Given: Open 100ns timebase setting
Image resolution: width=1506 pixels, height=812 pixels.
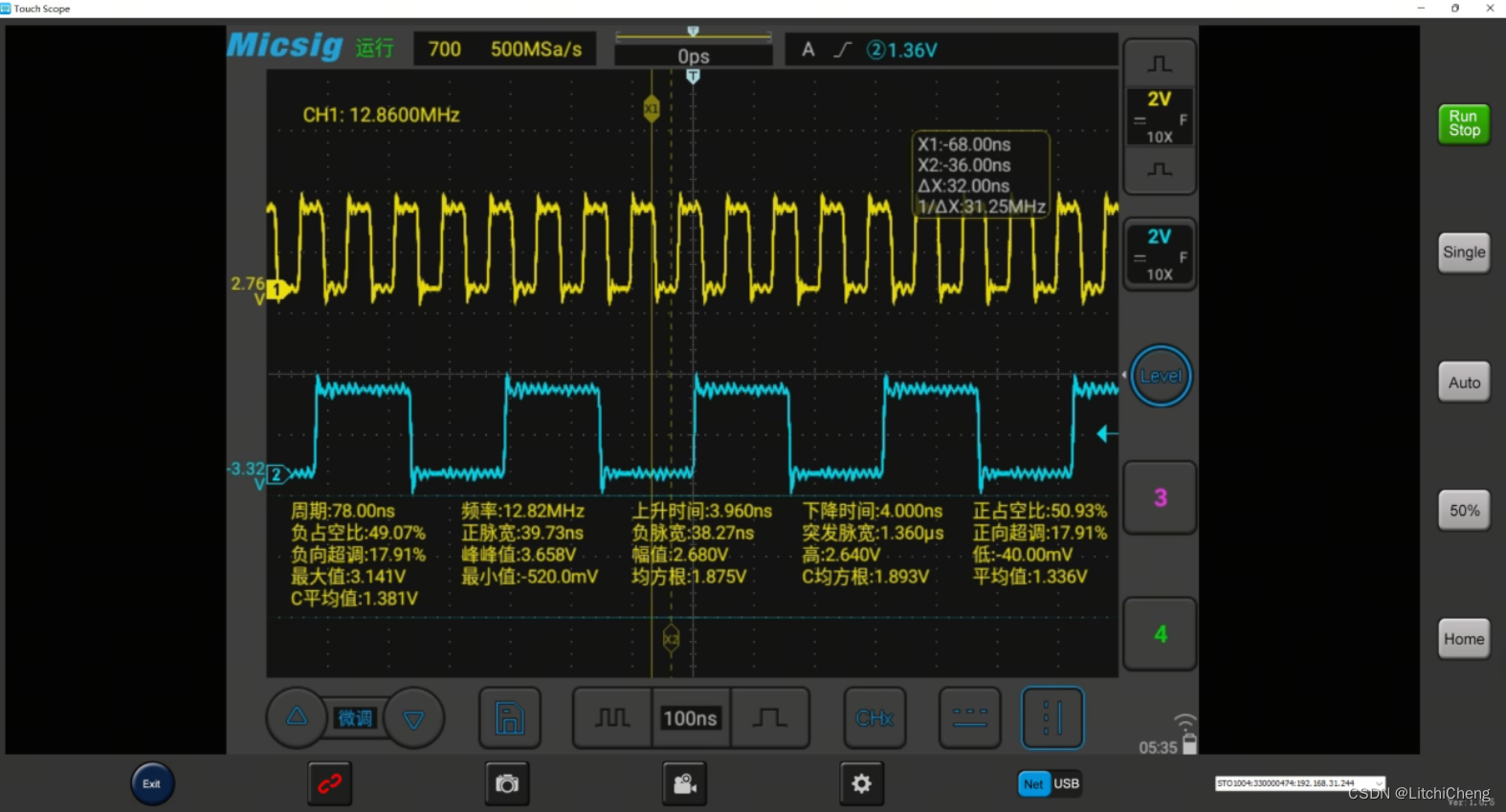Looking at the screenshot, I should coord(691,718).
